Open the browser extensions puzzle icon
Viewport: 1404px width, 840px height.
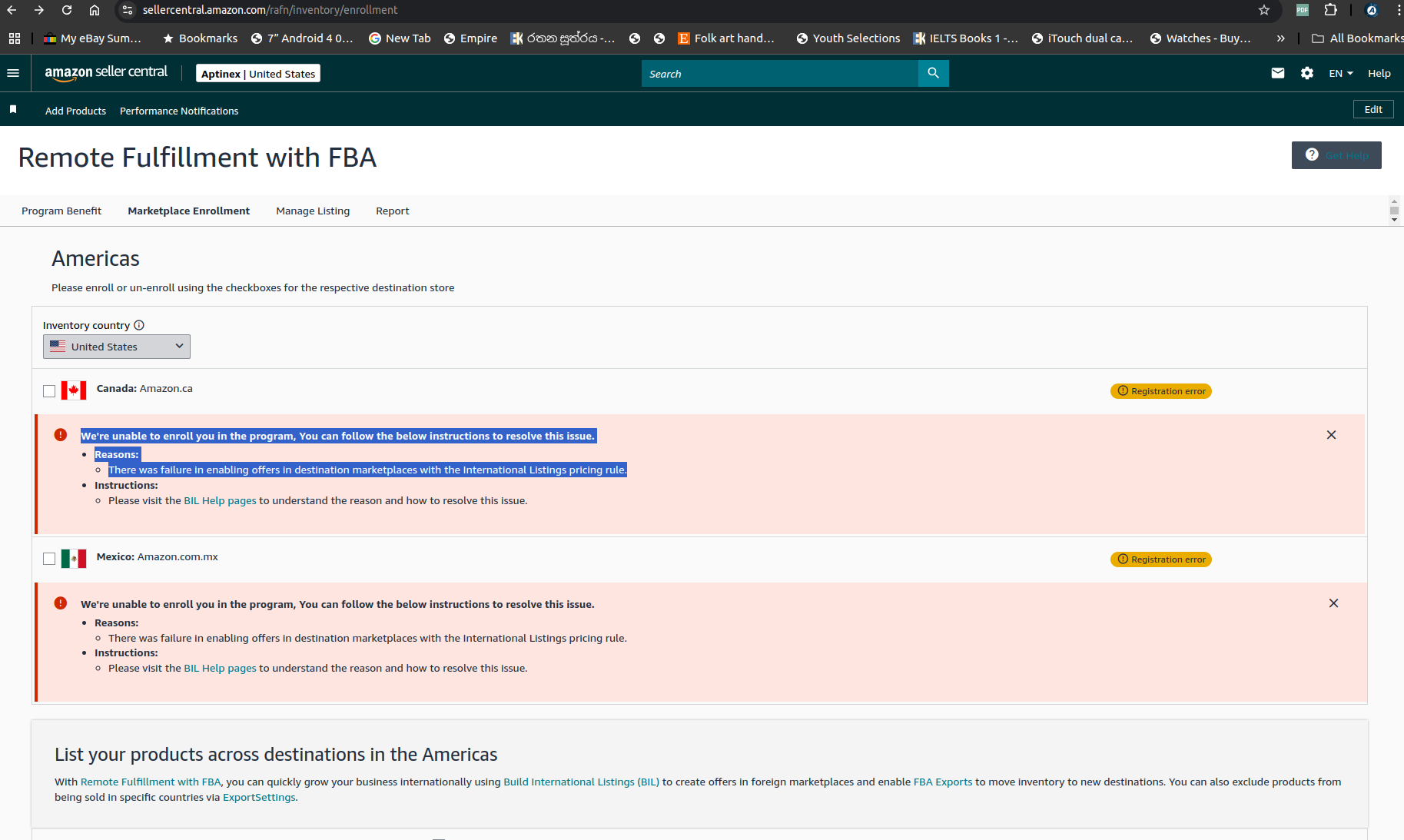tap(1330, 10)
